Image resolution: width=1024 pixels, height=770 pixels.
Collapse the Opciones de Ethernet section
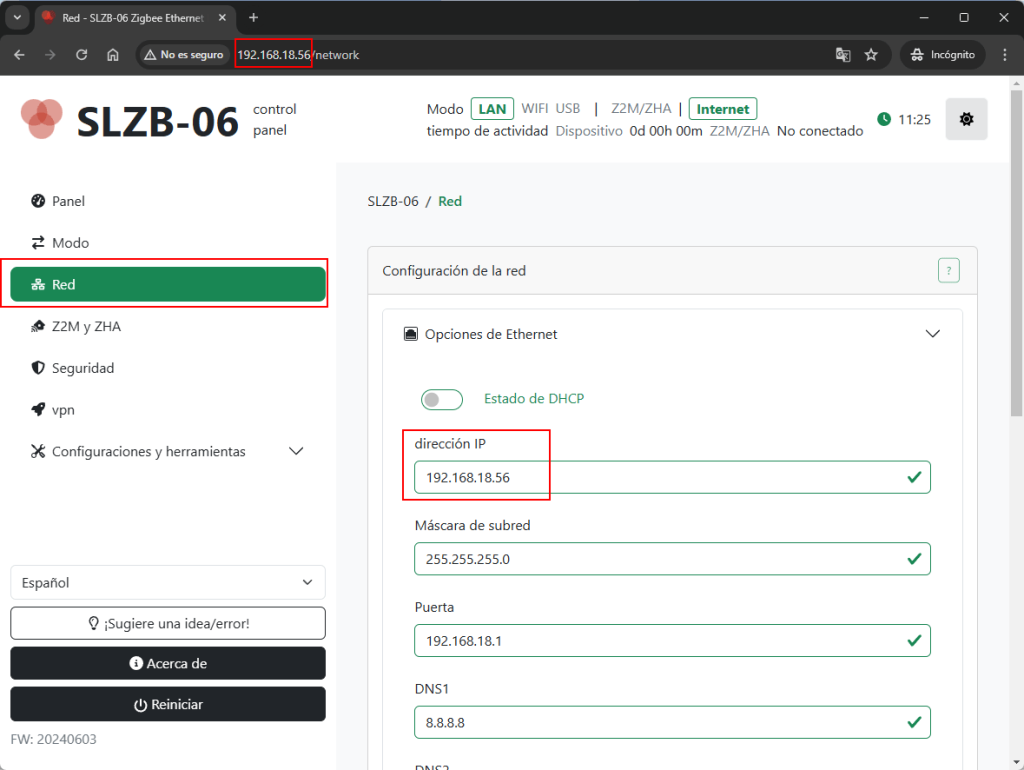click(932, 334)
